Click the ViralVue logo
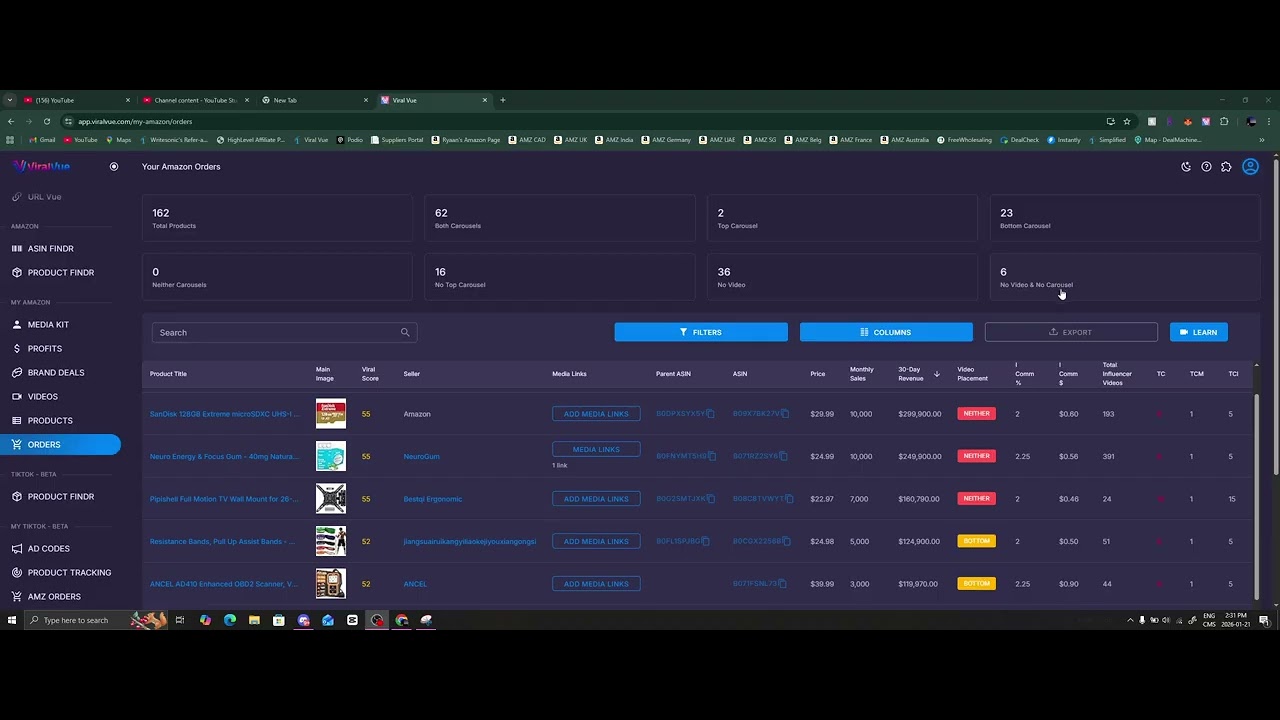Screen dimensions: 1280x720 (42, 166)
